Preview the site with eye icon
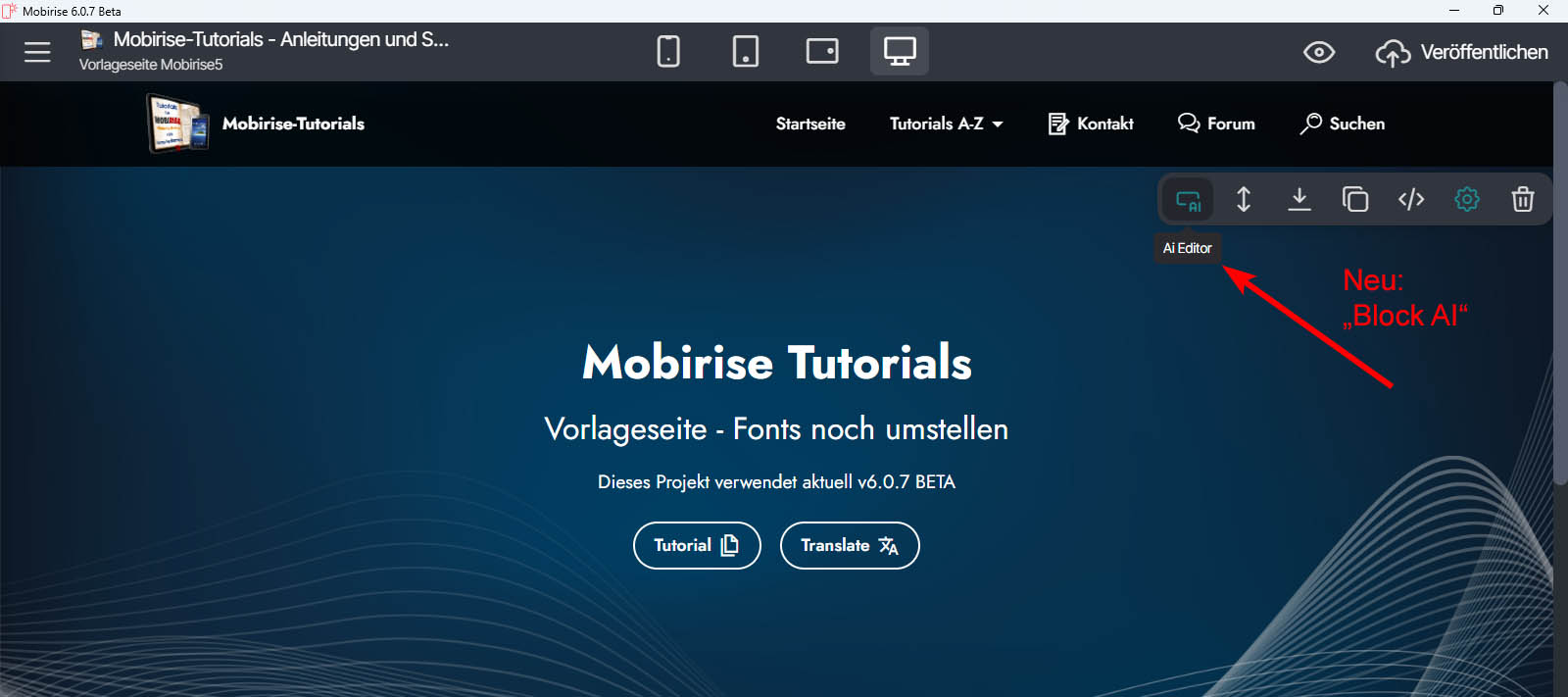Screen dimensions: 1568x697 pyautogui.click(x=1319, y=52)
